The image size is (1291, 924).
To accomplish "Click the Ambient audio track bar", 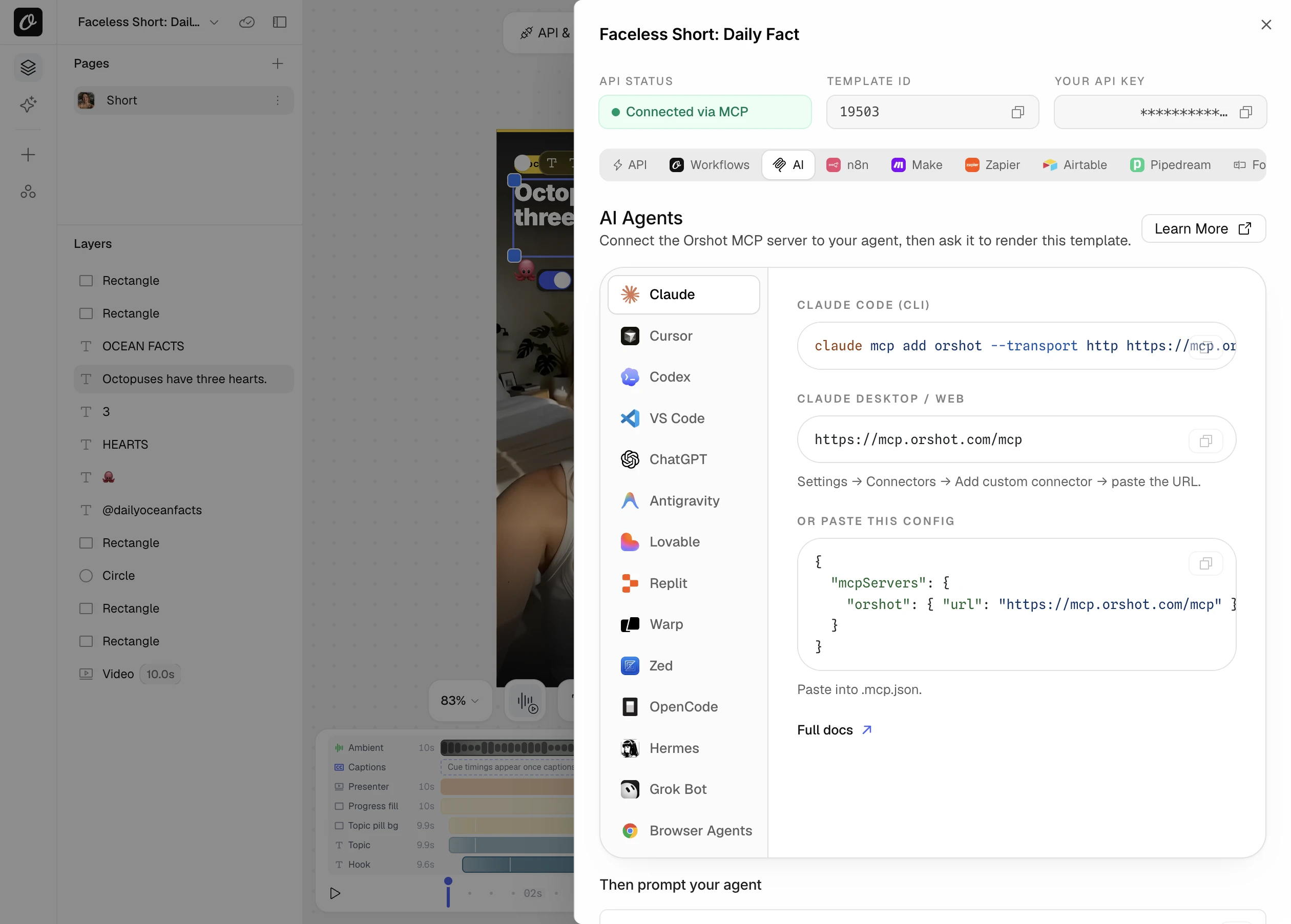I will pyautogui.click(x=507, y=748).
